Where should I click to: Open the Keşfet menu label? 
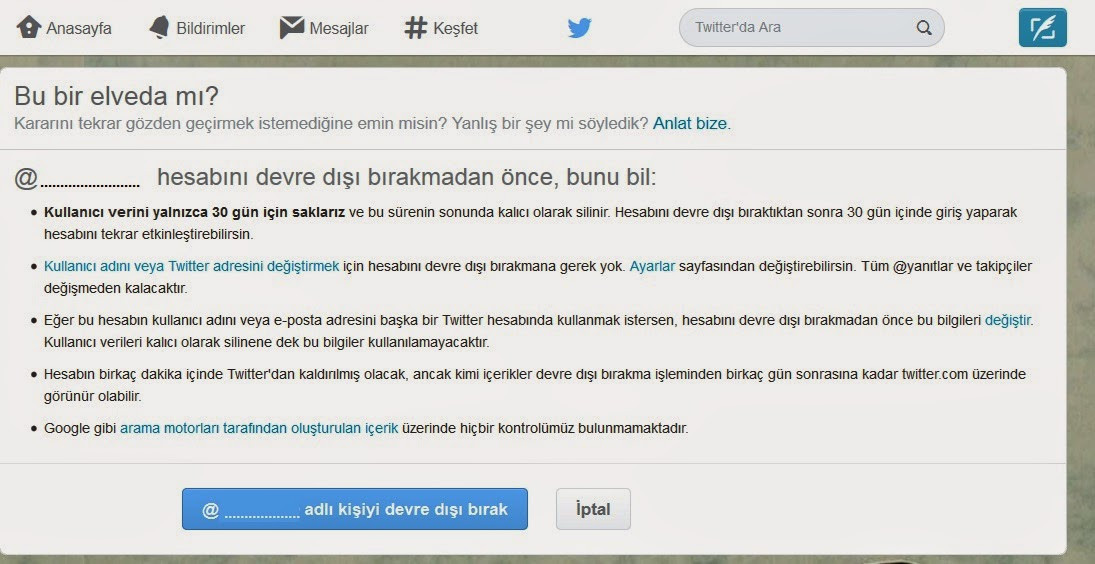pos(455,29)
